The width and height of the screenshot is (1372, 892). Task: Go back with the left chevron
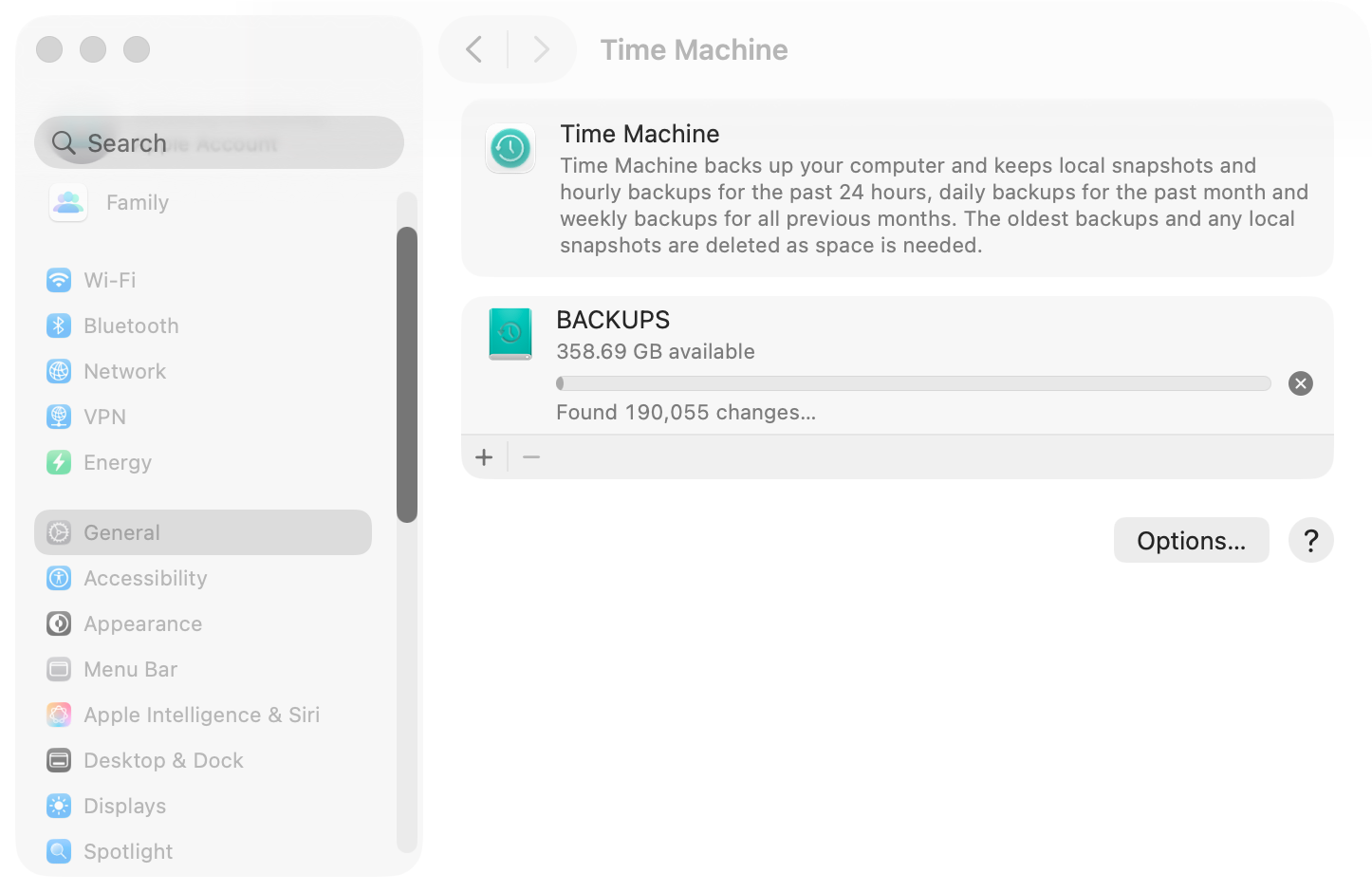coord(474,49)
